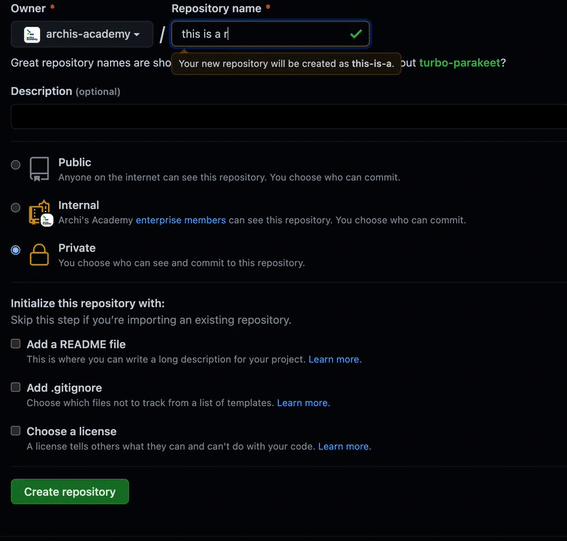Image resolution: width=567 pixels, height=541 pixels.
Task: Click into the Description input field
Action: 289,116
